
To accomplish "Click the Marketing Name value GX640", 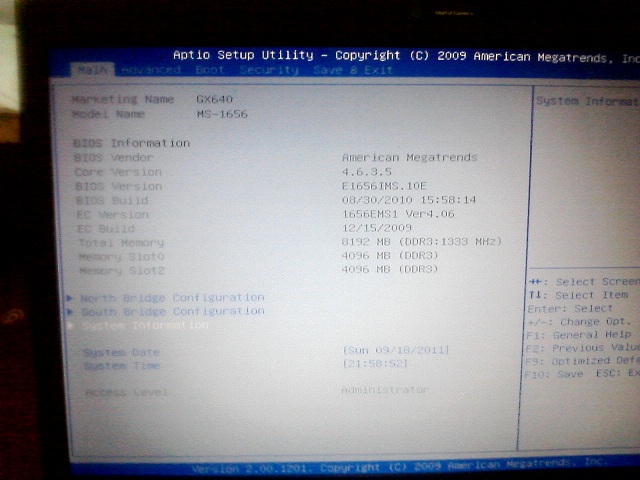I will pyautogui.click(x=214, y=99).
